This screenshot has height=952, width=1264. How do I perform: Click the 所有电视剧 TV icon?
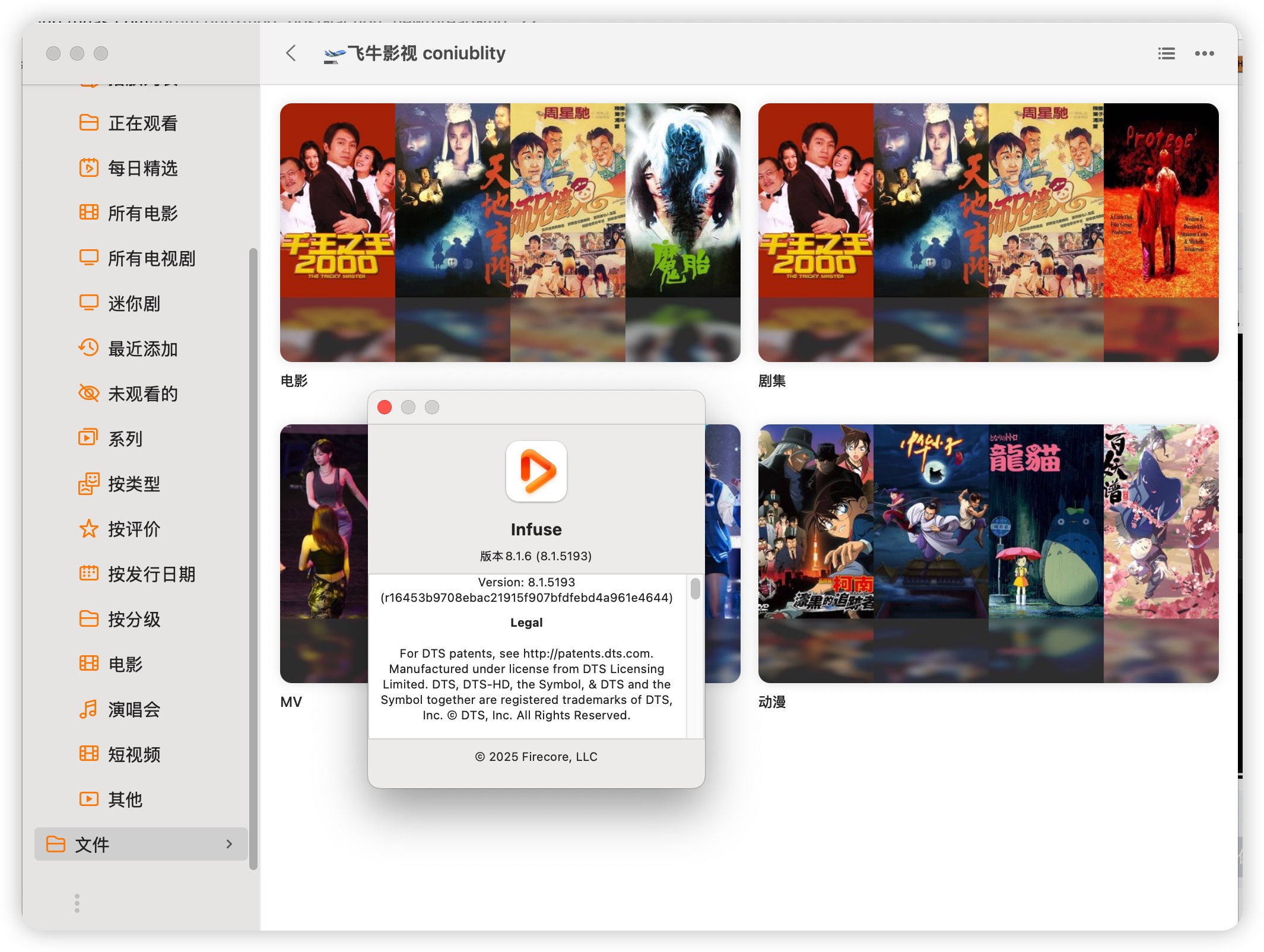(88, 258)
